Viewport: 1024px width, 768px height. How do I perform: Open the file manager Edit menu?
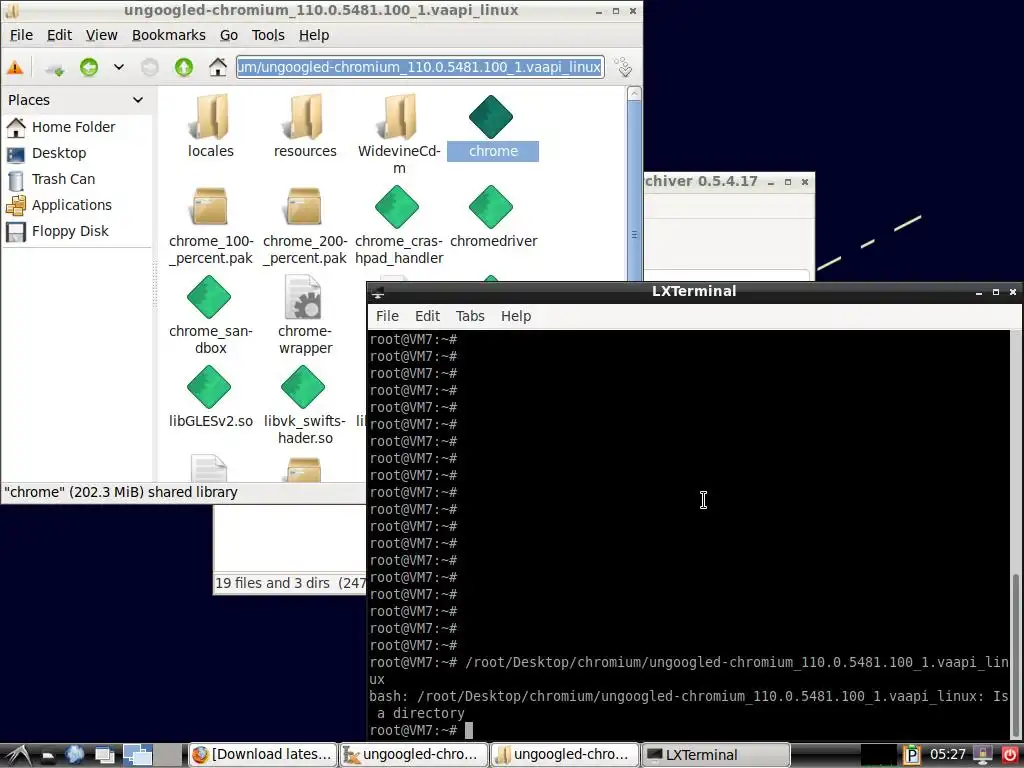tap(59, 35)
